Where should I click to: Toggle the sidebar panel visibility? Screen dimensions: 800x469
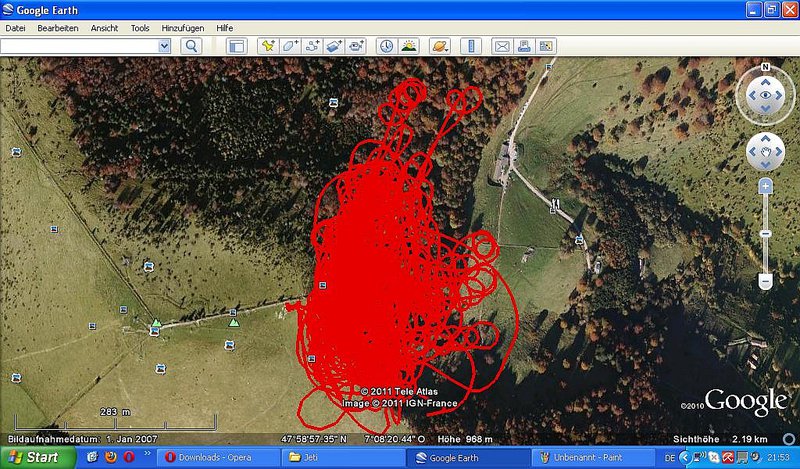point(236,46)
